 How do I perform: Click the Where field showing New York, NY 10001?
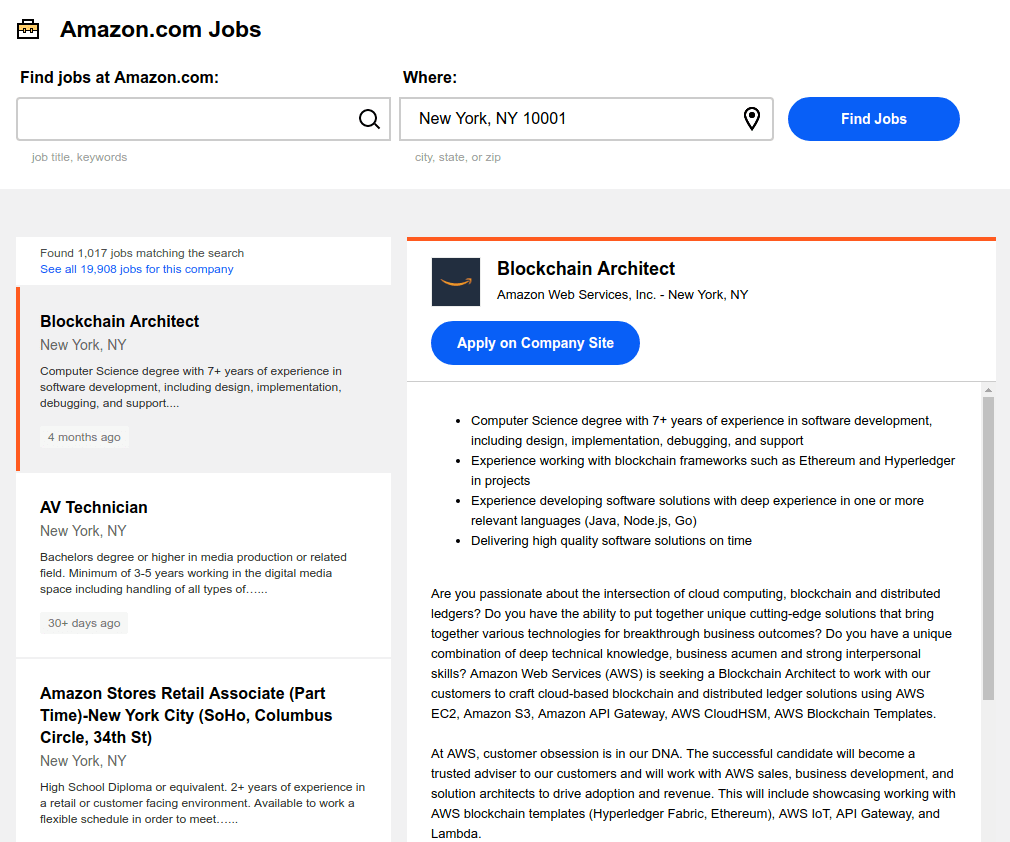[586, 119]
